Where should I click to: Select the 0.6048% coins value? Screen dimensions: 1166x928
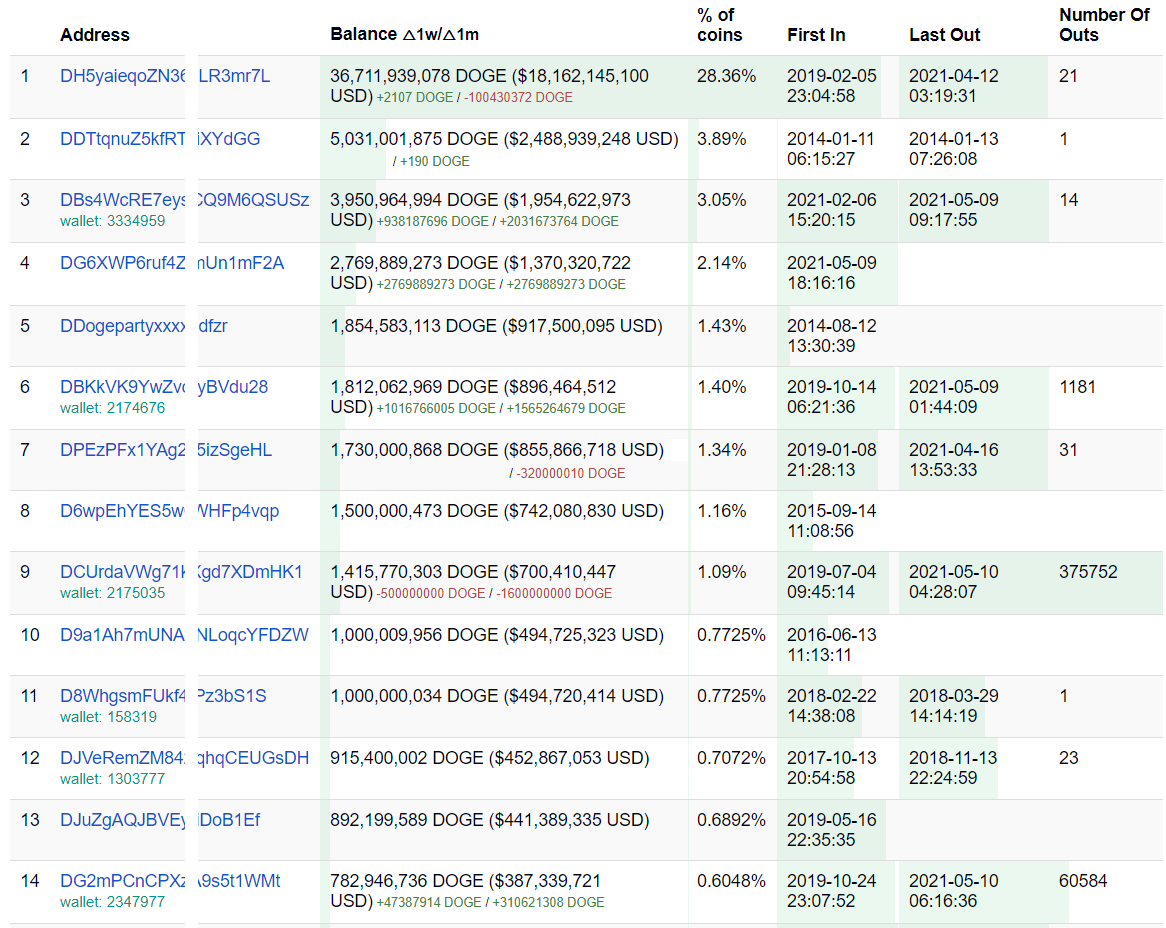pyautogui.click(x=731, y=881)
